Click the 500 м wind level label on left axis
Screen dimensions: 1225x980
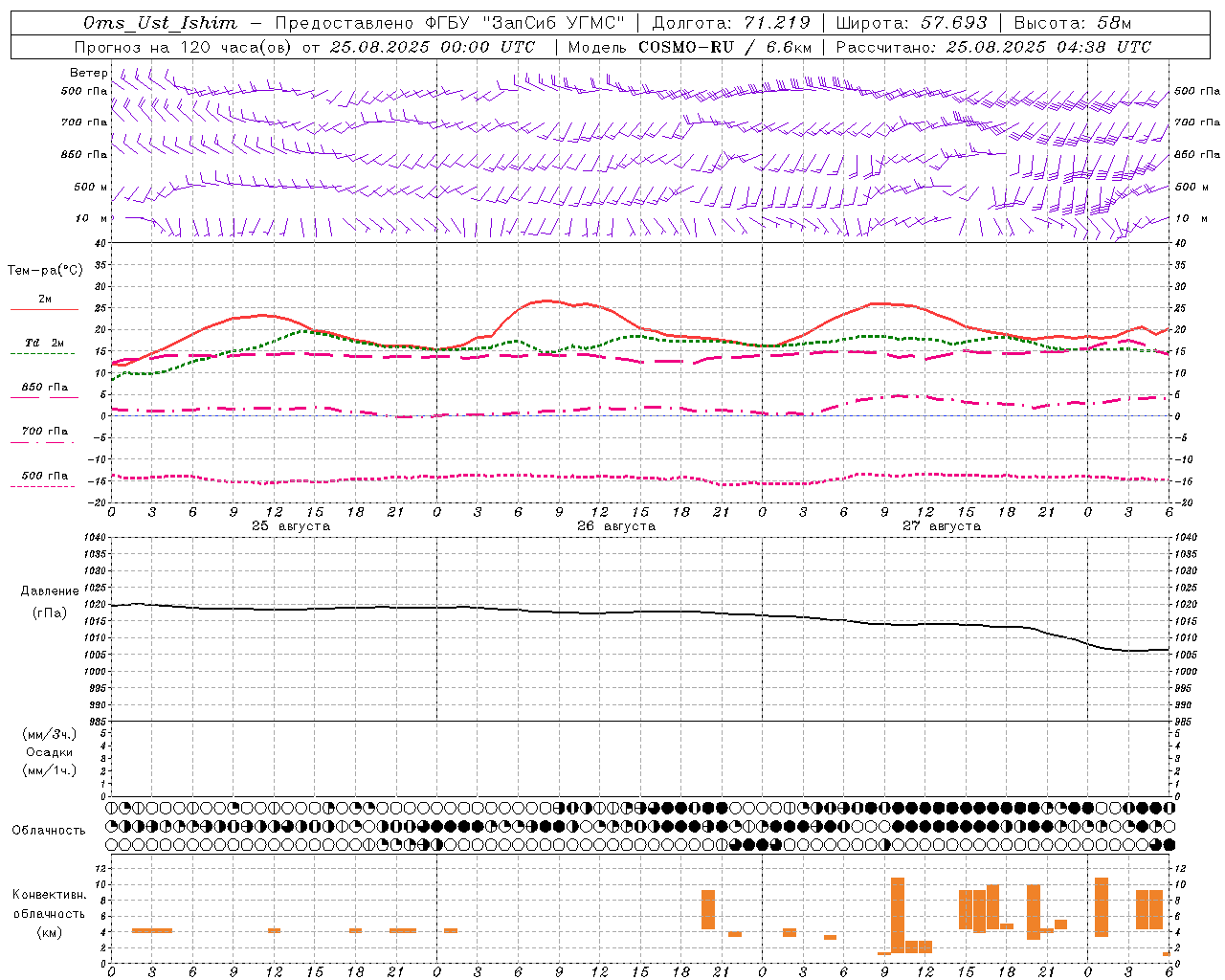pos(91,187)
